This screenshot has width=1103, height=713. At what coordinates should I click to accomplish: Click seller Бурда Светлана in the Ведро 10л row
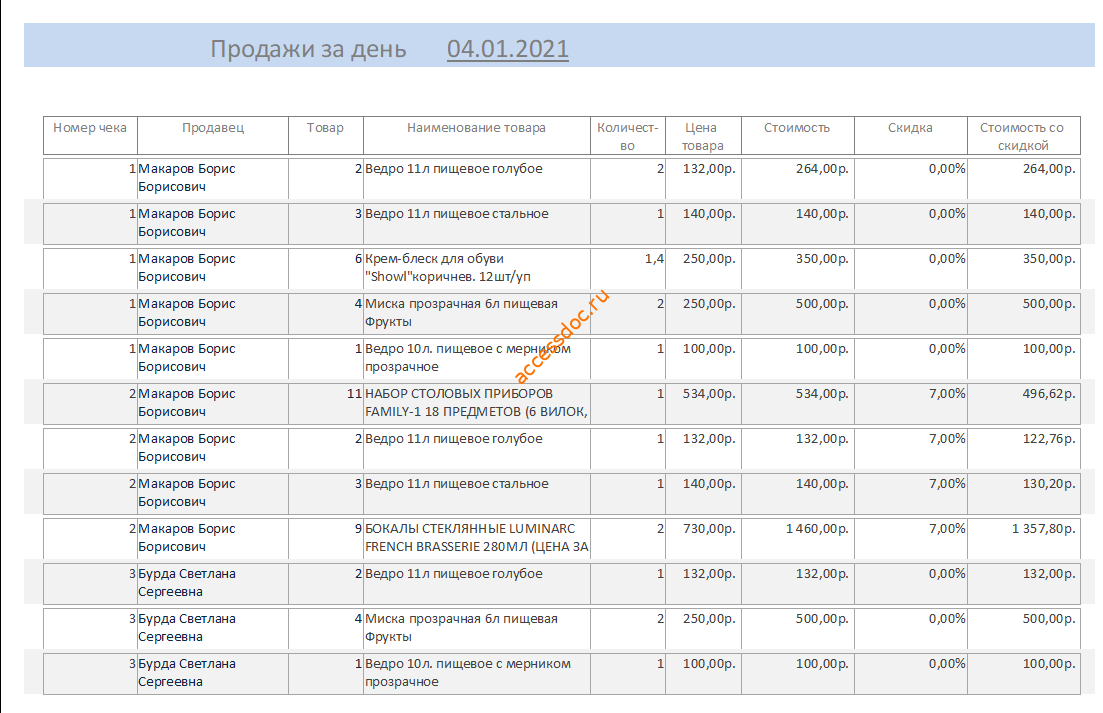[x=186, y=673]
